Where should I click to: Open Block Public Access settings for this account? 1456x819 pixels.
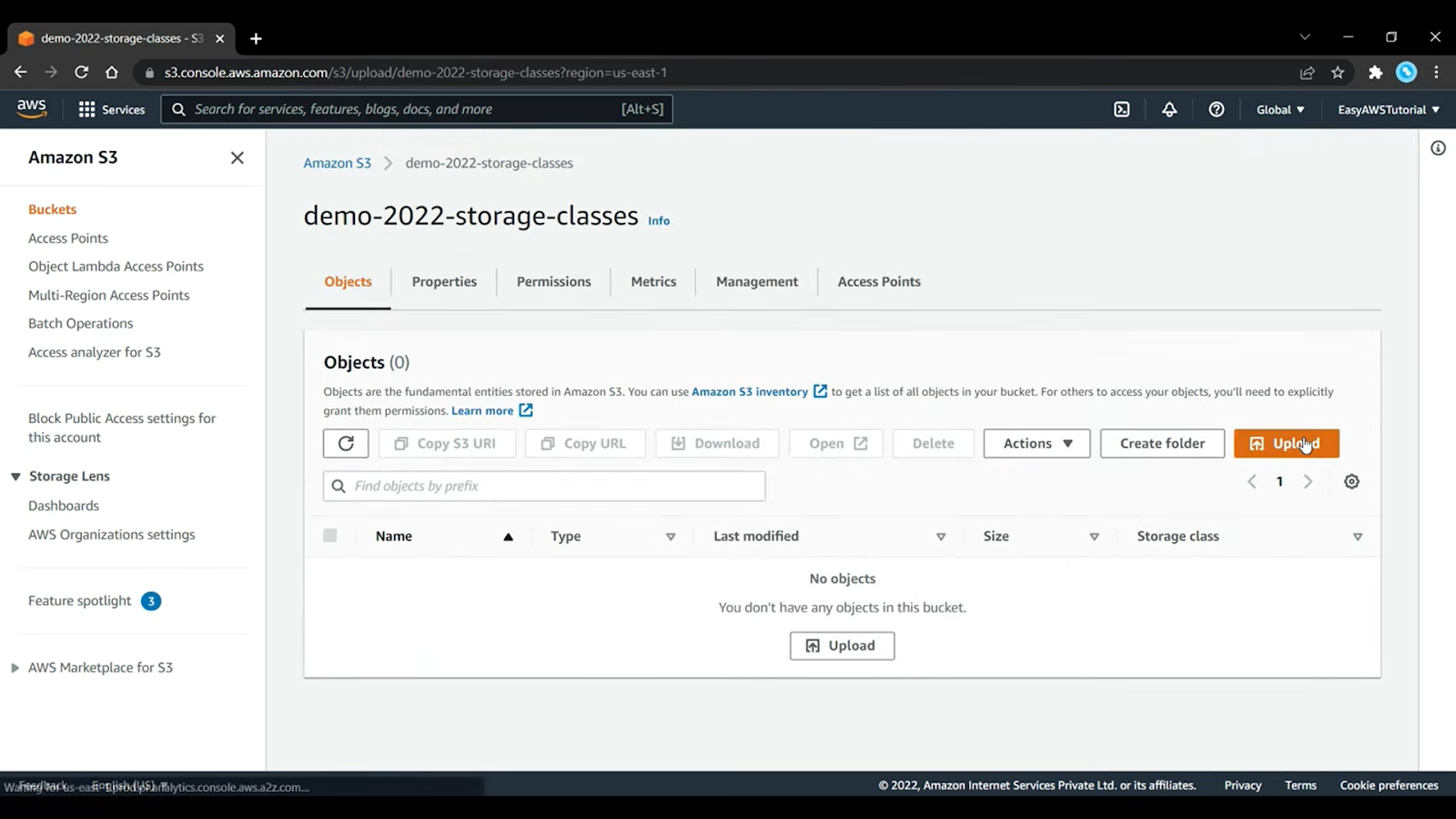pyautogui.click(x=122, y=428)
